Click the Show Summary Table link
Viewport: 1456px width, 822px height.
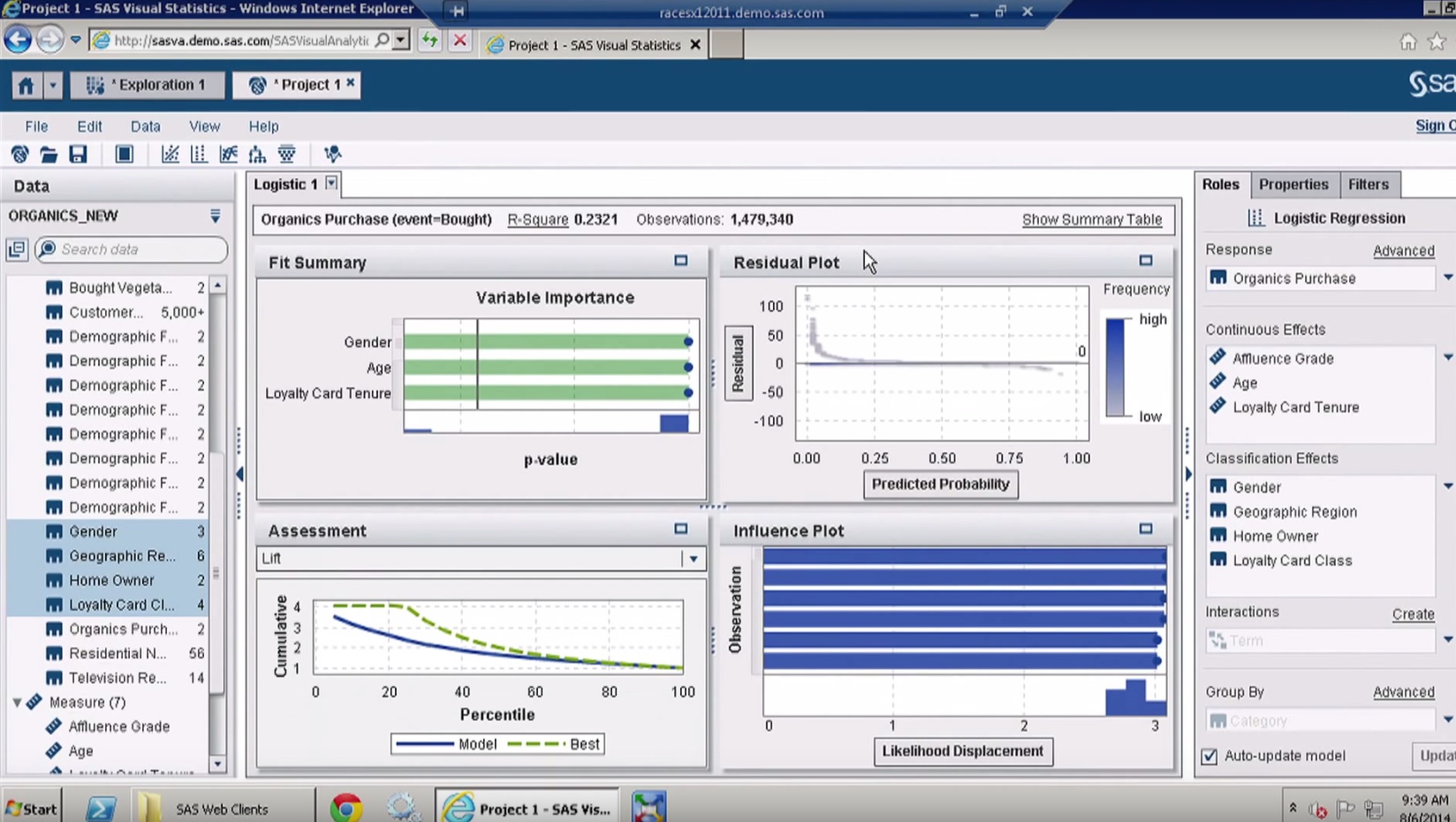tap(1091, 219)
